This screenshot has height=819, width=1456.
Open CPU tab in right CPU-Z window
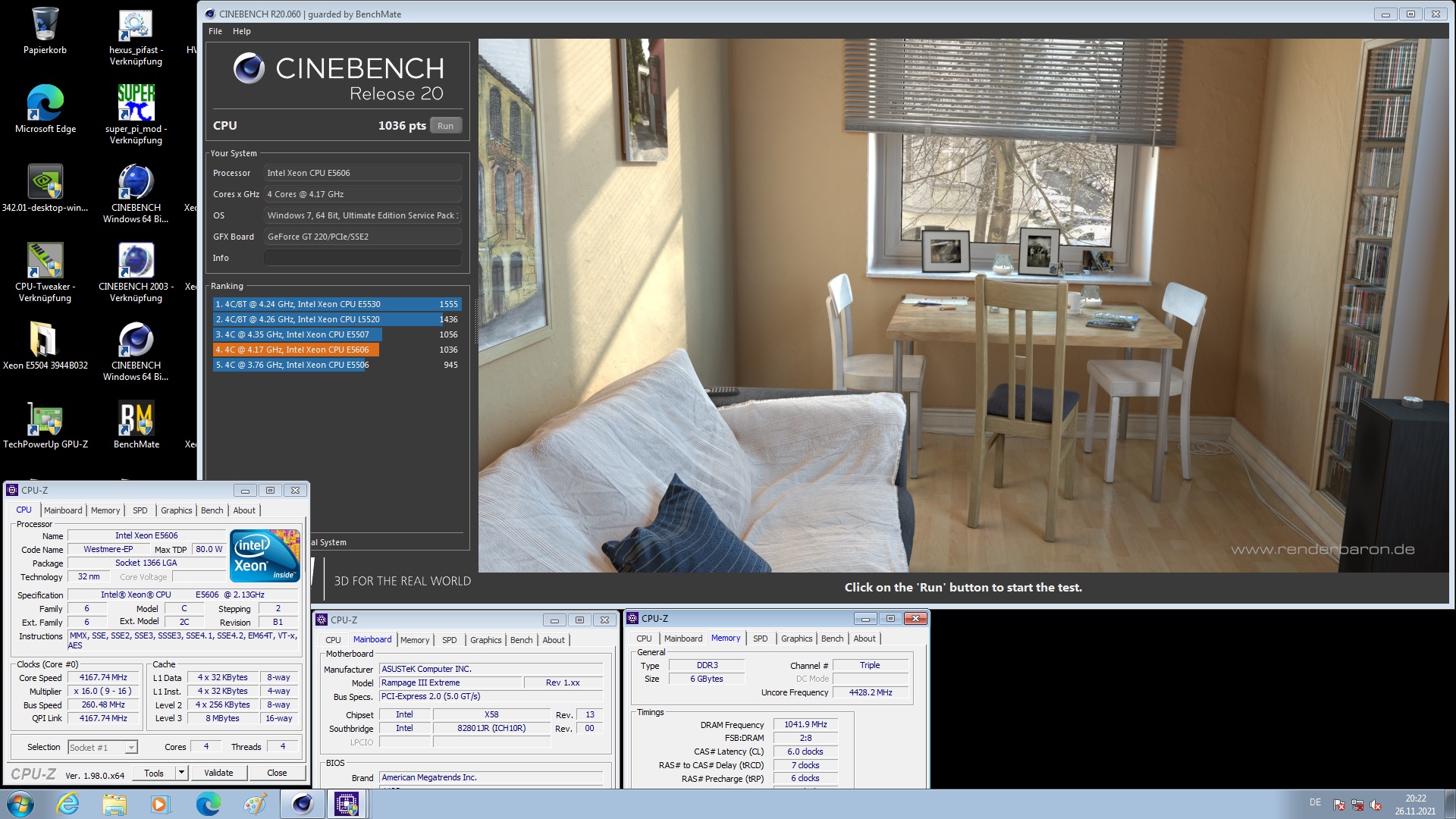tap(644, 639)
